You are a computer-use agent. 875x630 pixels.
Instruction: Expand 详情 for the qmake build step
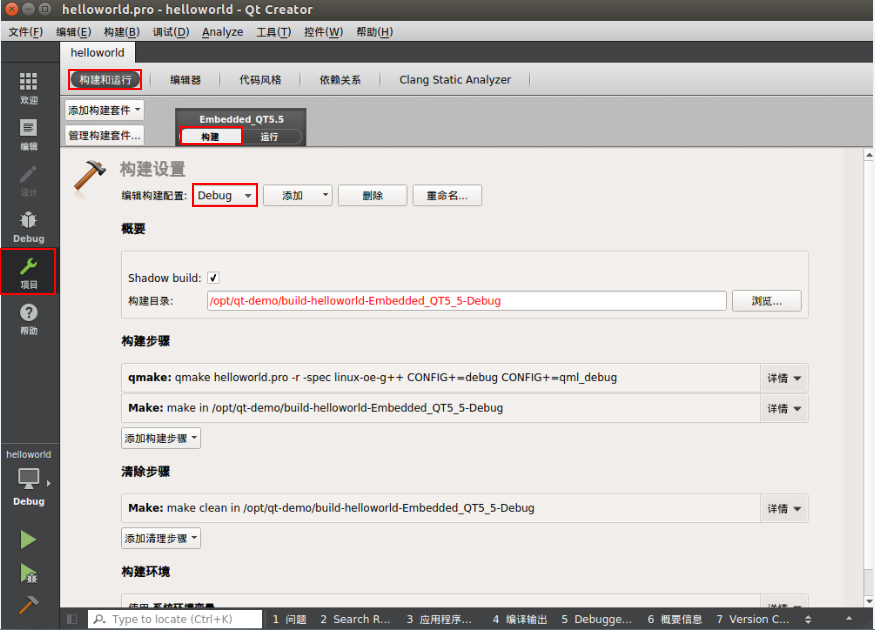784,378
